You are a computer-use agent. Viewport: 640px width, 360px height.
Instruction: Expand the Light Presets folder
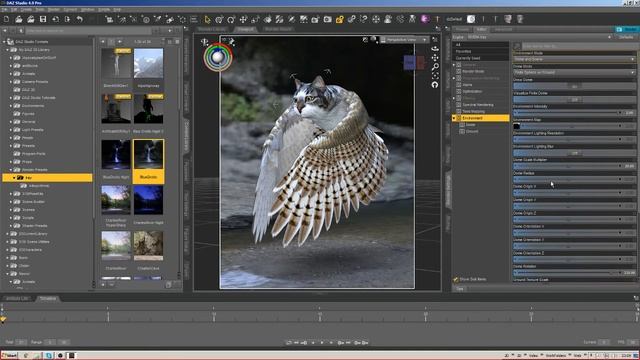tap(11, 130)
